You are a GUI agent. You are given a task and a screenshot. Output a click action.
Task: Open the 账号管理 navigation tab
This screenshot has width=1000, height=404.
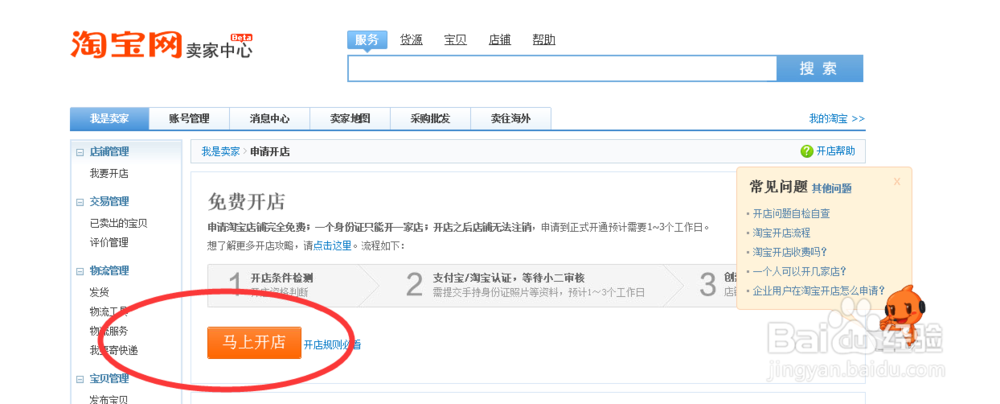(189, 119)
